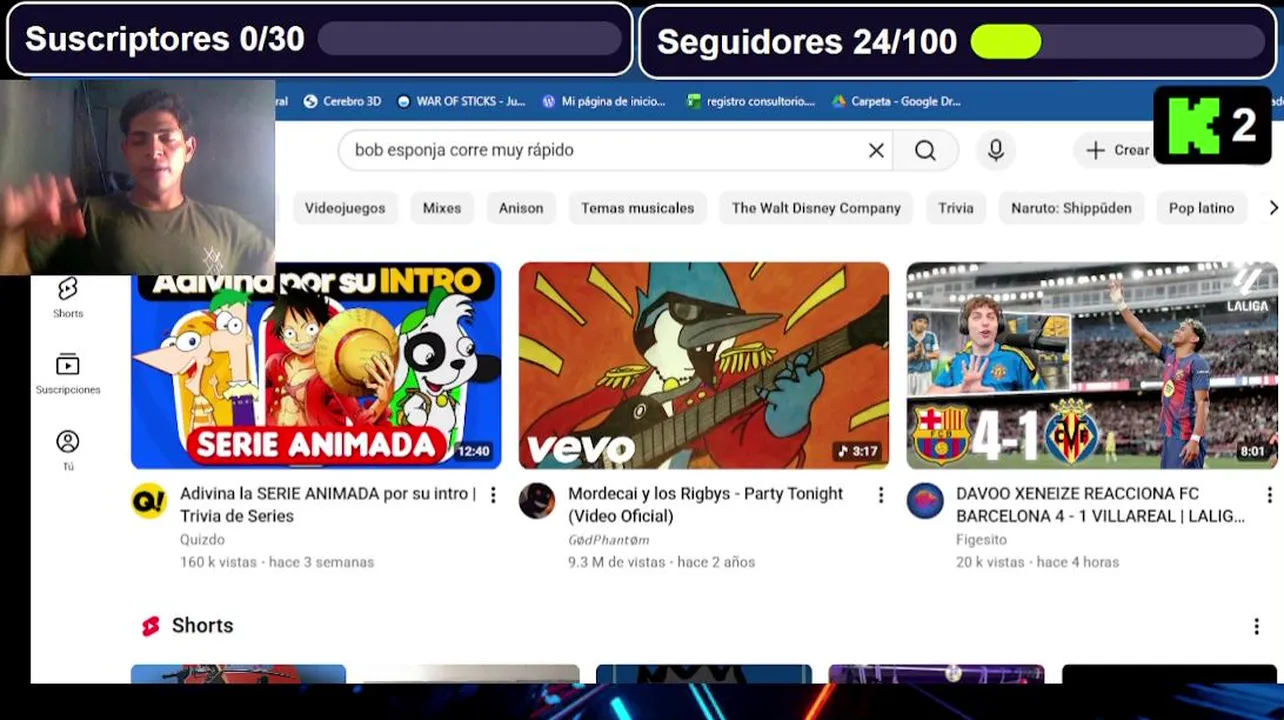The image size is (1284, 720).
Task: Open the Mi página de inicio bookmark
Action: point(604,101)
